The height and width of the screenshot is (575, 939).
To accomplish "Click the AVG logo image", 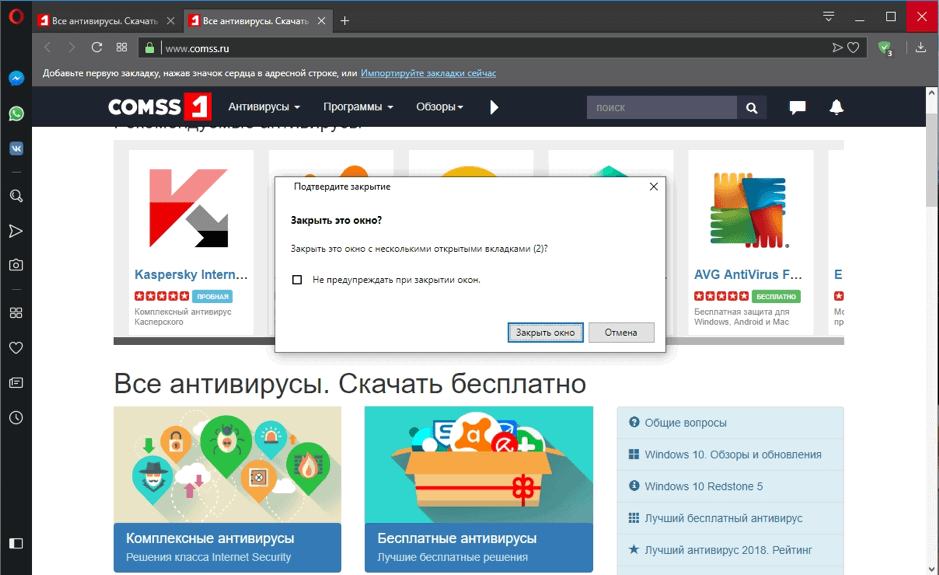I will [749, 210].
